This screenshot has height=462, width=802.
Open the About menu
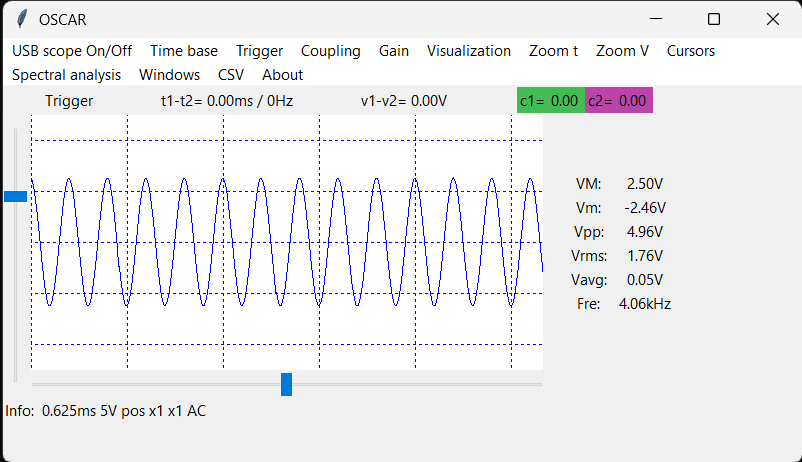pyautogui.click(x=282, y=75)
